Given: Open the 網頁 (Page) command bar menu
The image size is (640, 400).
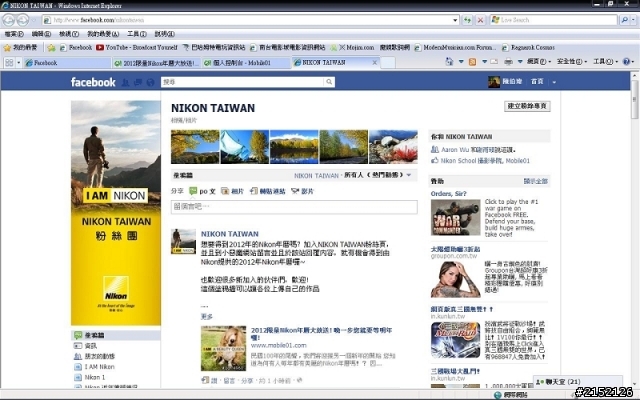Looking at the screenshot, I should [x=539, y=62].
